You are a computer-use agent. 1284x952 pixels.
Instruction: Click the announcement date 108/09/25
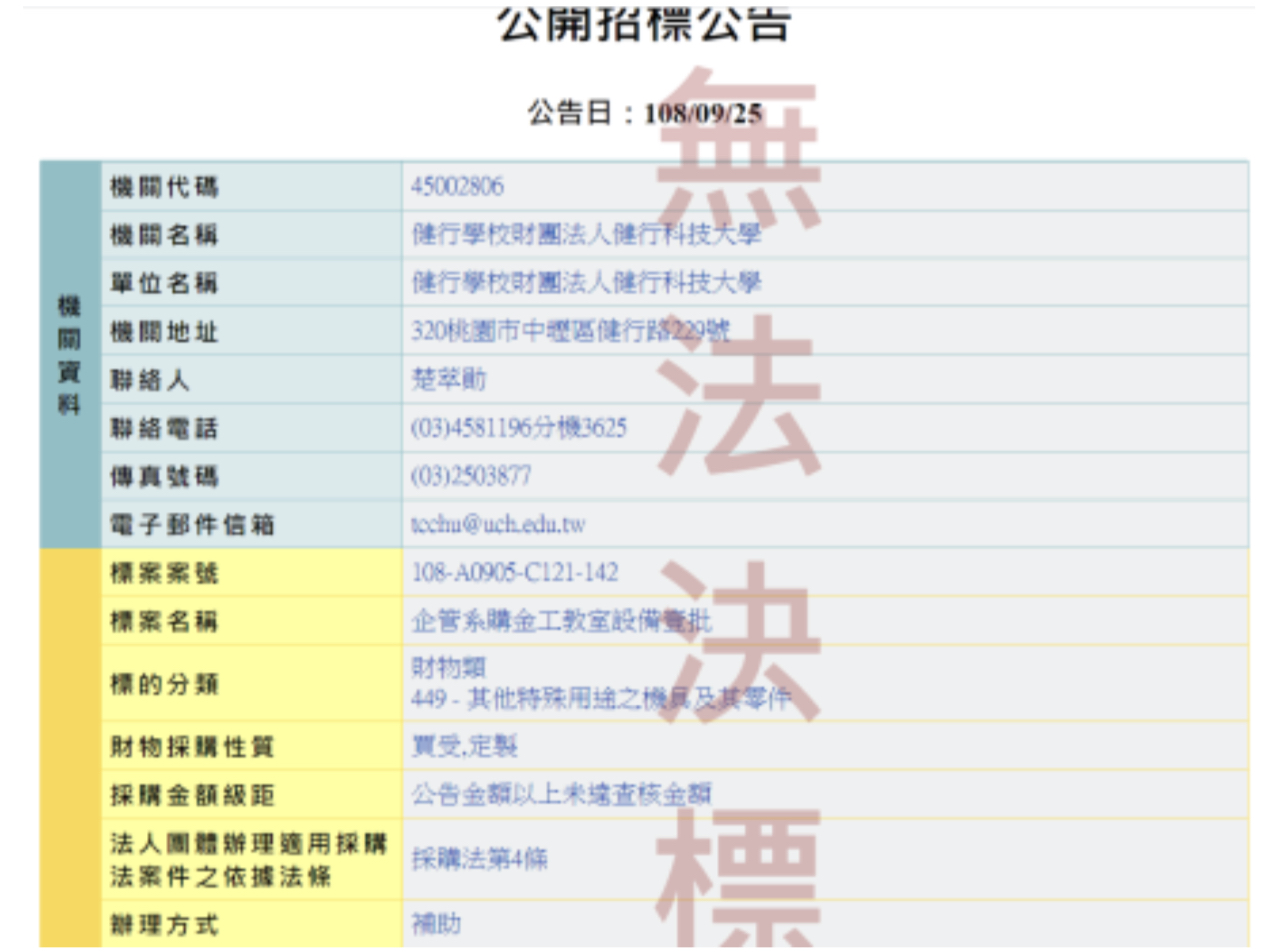coord(704,112)
